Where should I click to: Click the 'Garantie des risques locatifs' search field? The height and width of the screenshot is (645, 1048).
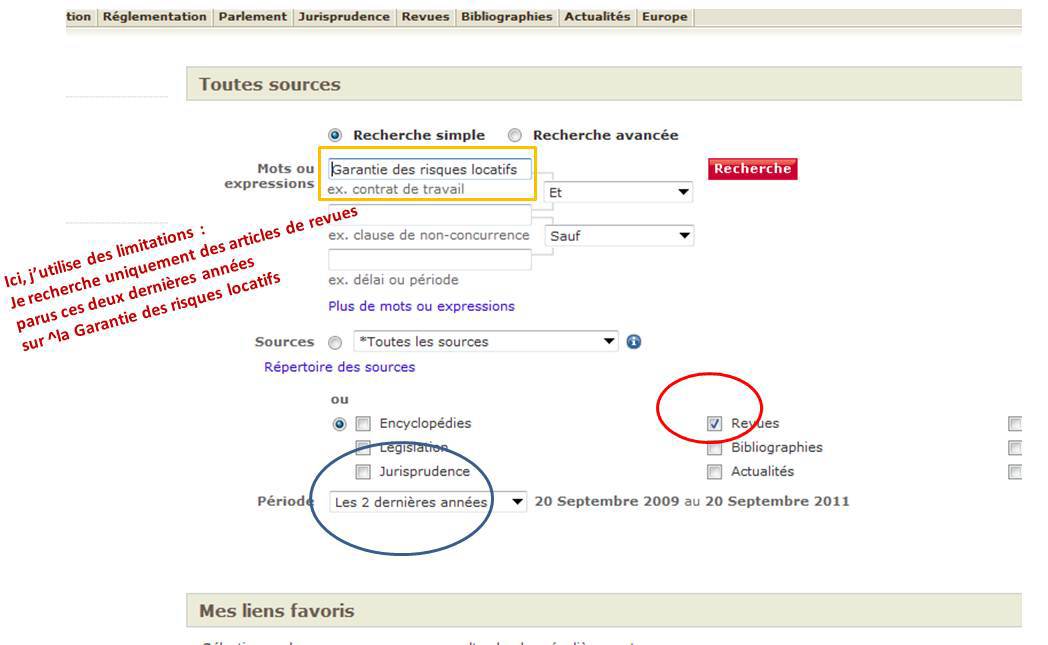(430, 170)
